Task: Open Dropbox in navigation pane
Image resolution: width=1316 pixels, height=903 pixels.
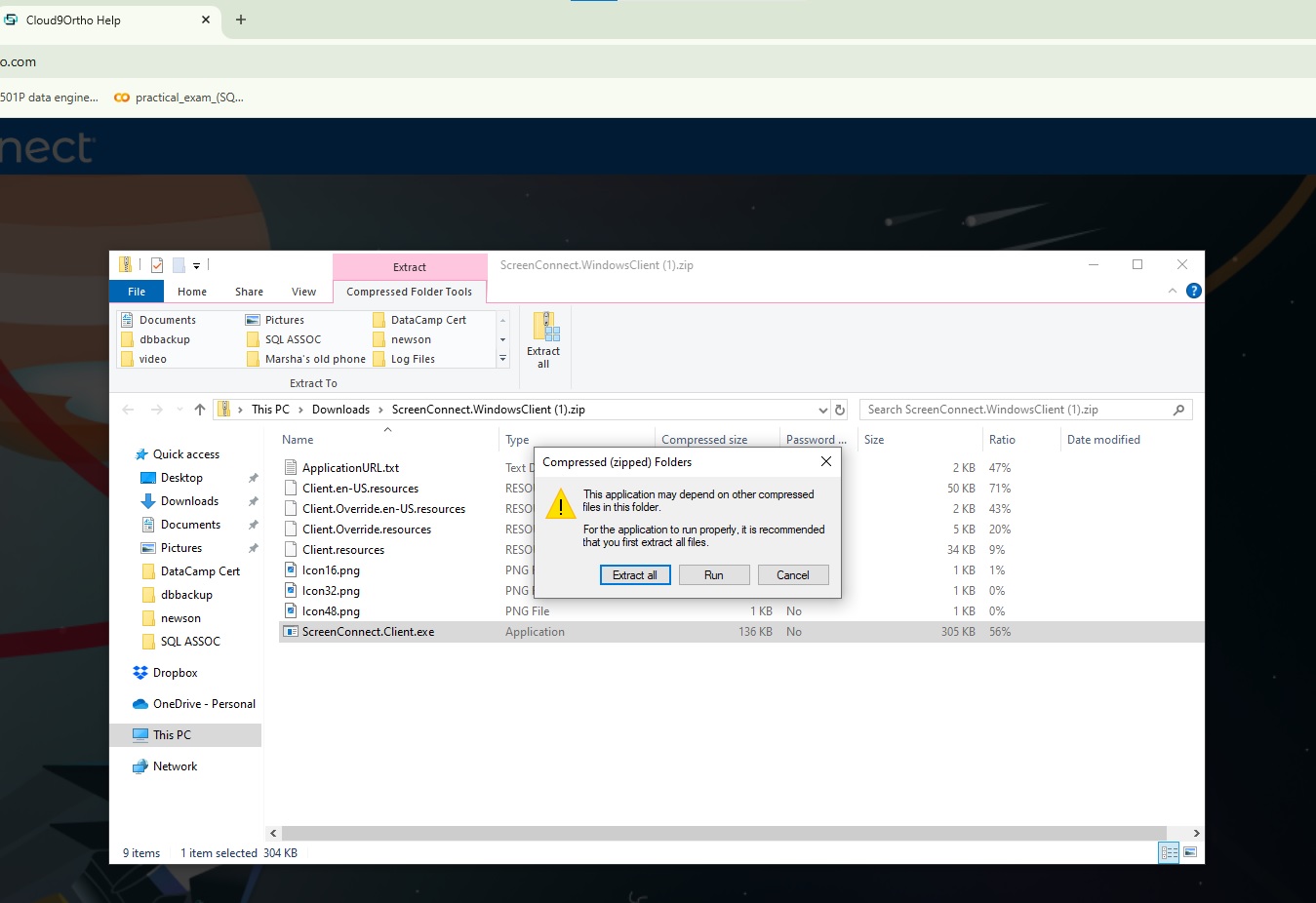Action: 175,673
